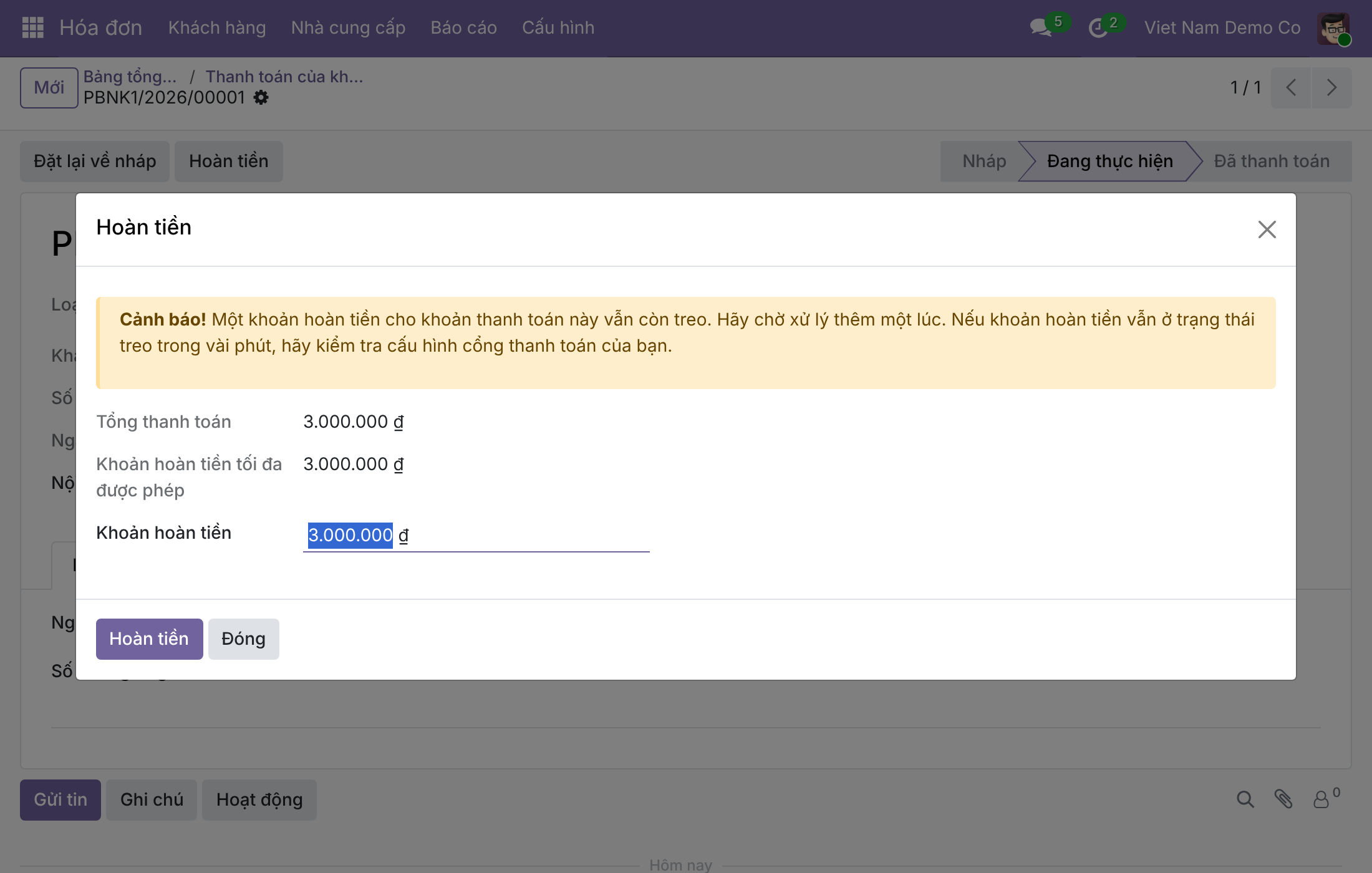Open the Hóa đơn app menu

pos(101,27)
